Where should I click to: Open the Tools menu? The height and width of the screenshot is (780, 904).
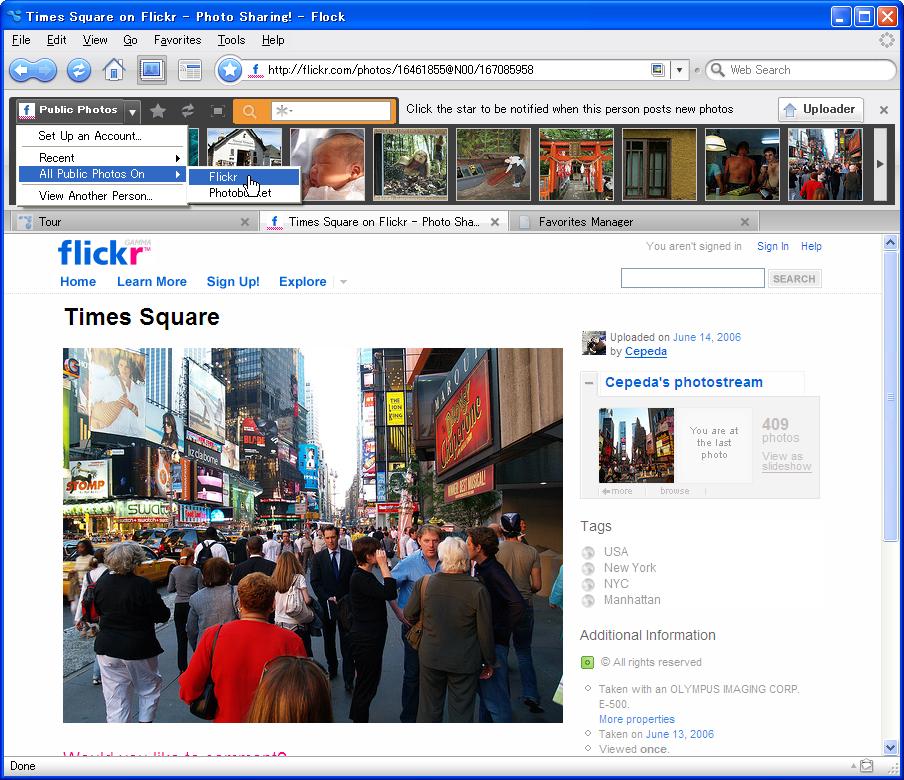231,40
